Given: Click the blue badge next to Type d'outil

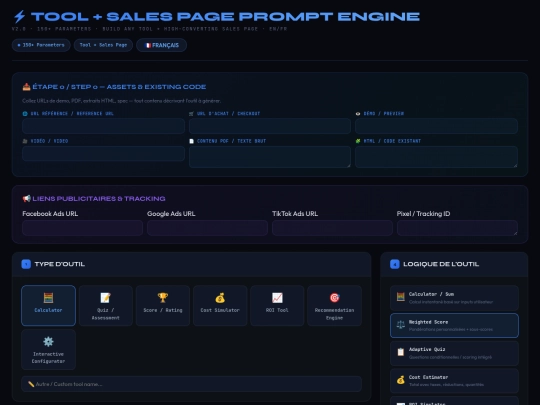Looking at the screenshot, I should 26,264.
